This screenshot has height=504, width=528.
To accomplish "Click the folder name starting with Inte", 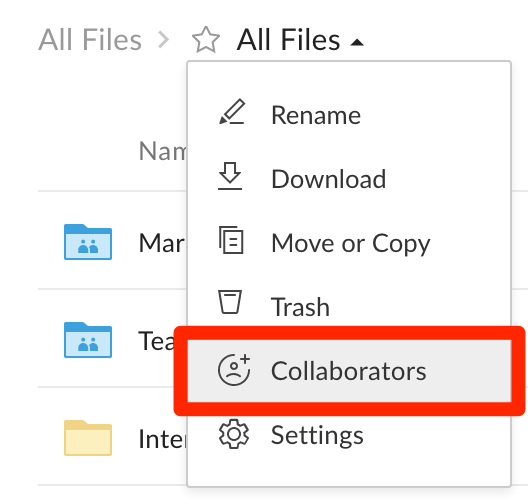I will [162, 439].
